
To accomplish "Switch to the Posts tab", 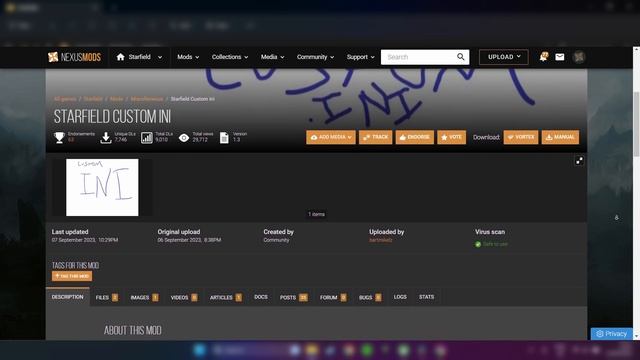I will tap(294, 297).
